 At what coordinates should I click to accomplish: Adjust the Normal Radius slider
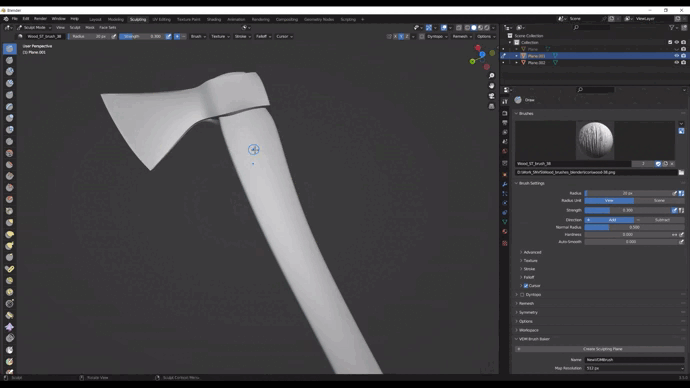tap(635, 227)
